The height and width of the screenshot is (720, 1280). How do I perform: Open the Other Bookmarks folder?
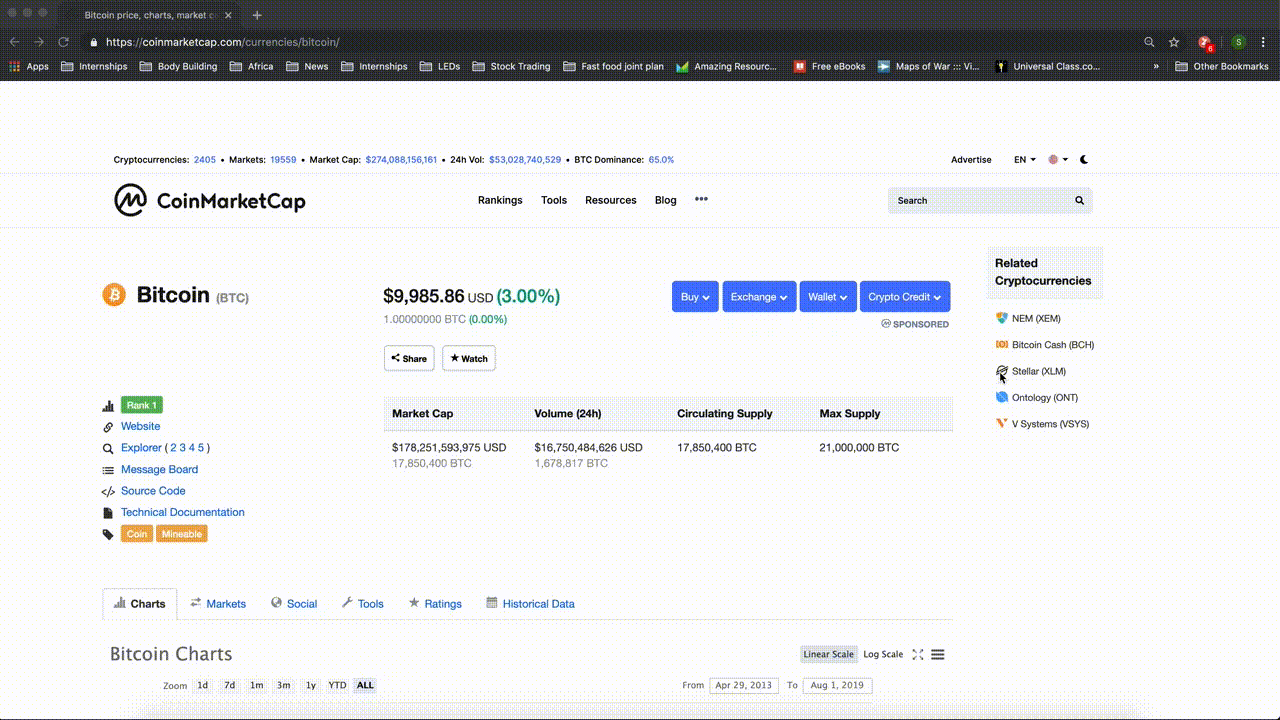[1222, 66]
